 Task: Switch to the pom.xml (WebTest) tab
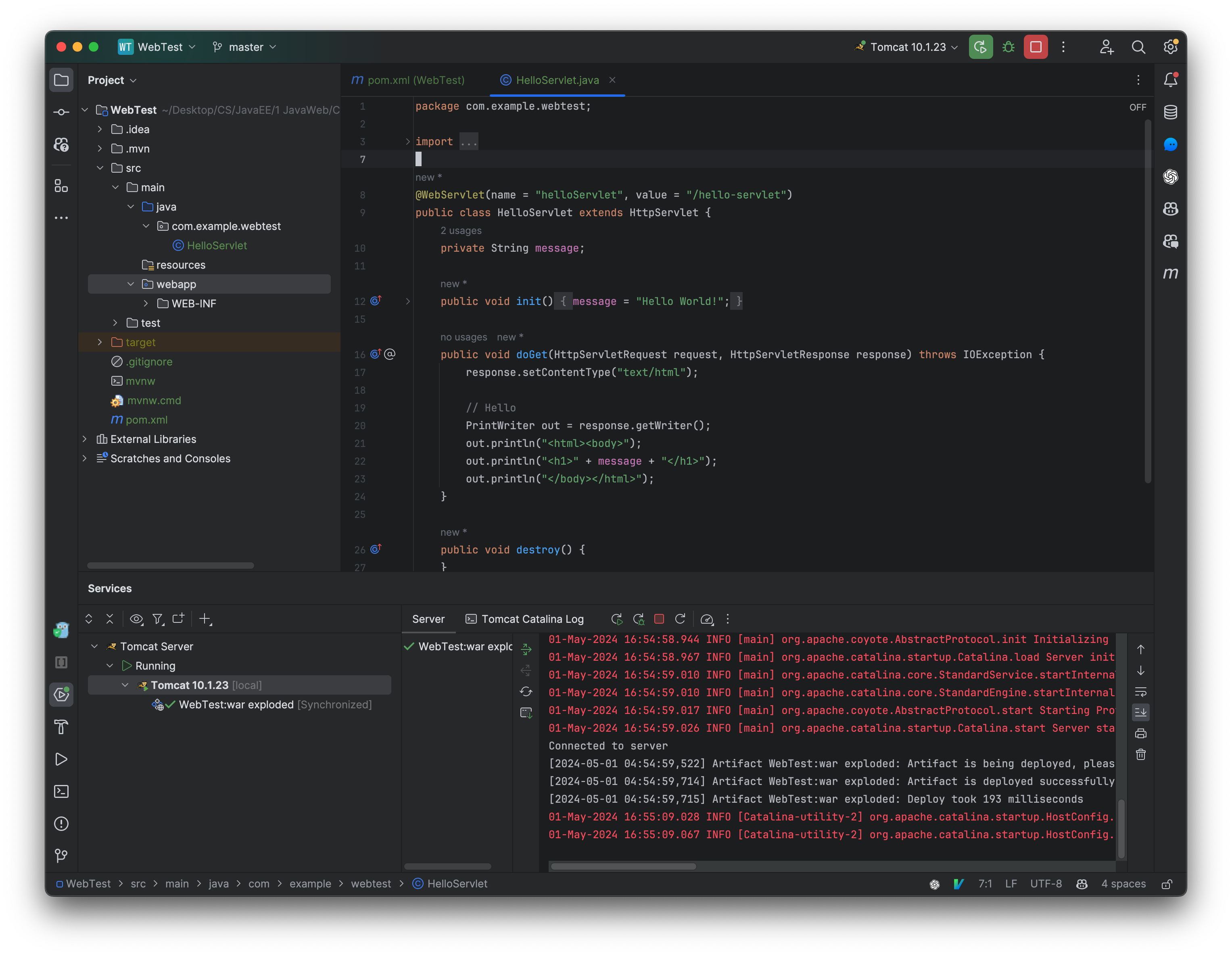click(416, 80)
